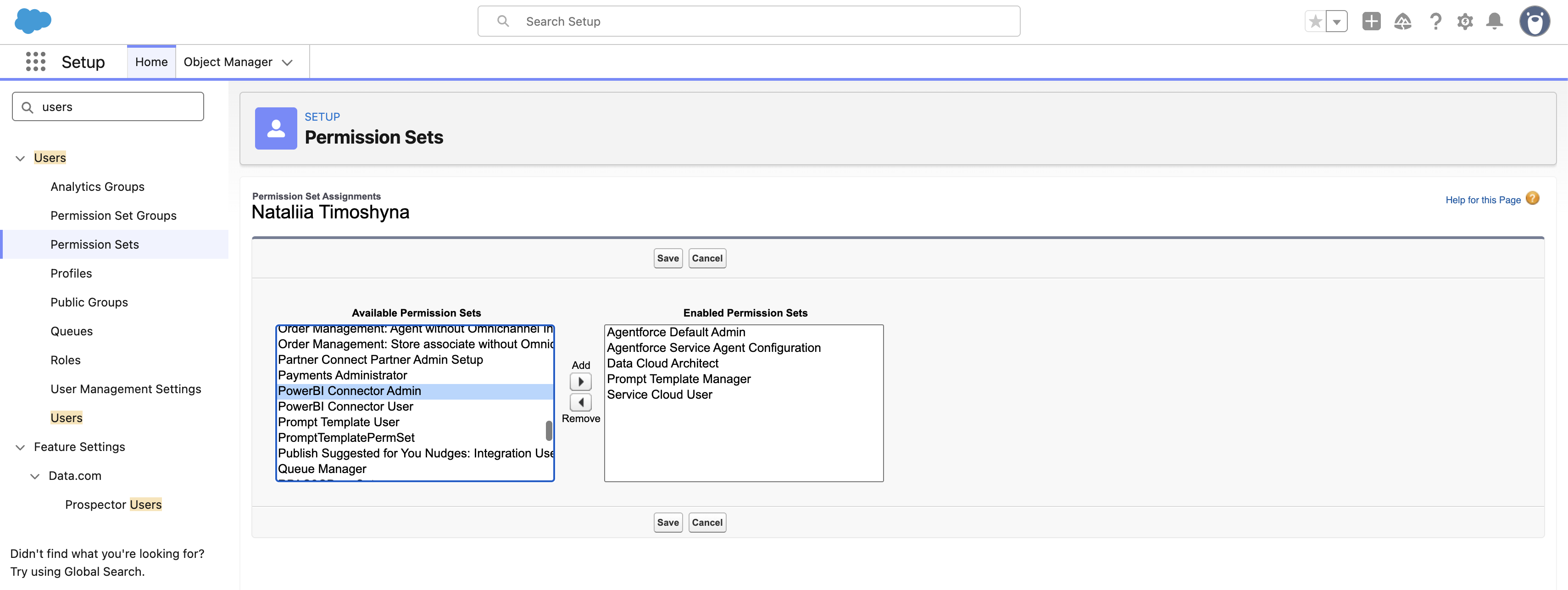Open the Help for this Page link
Screen dimensions: 1568x590
point(1483,200)
